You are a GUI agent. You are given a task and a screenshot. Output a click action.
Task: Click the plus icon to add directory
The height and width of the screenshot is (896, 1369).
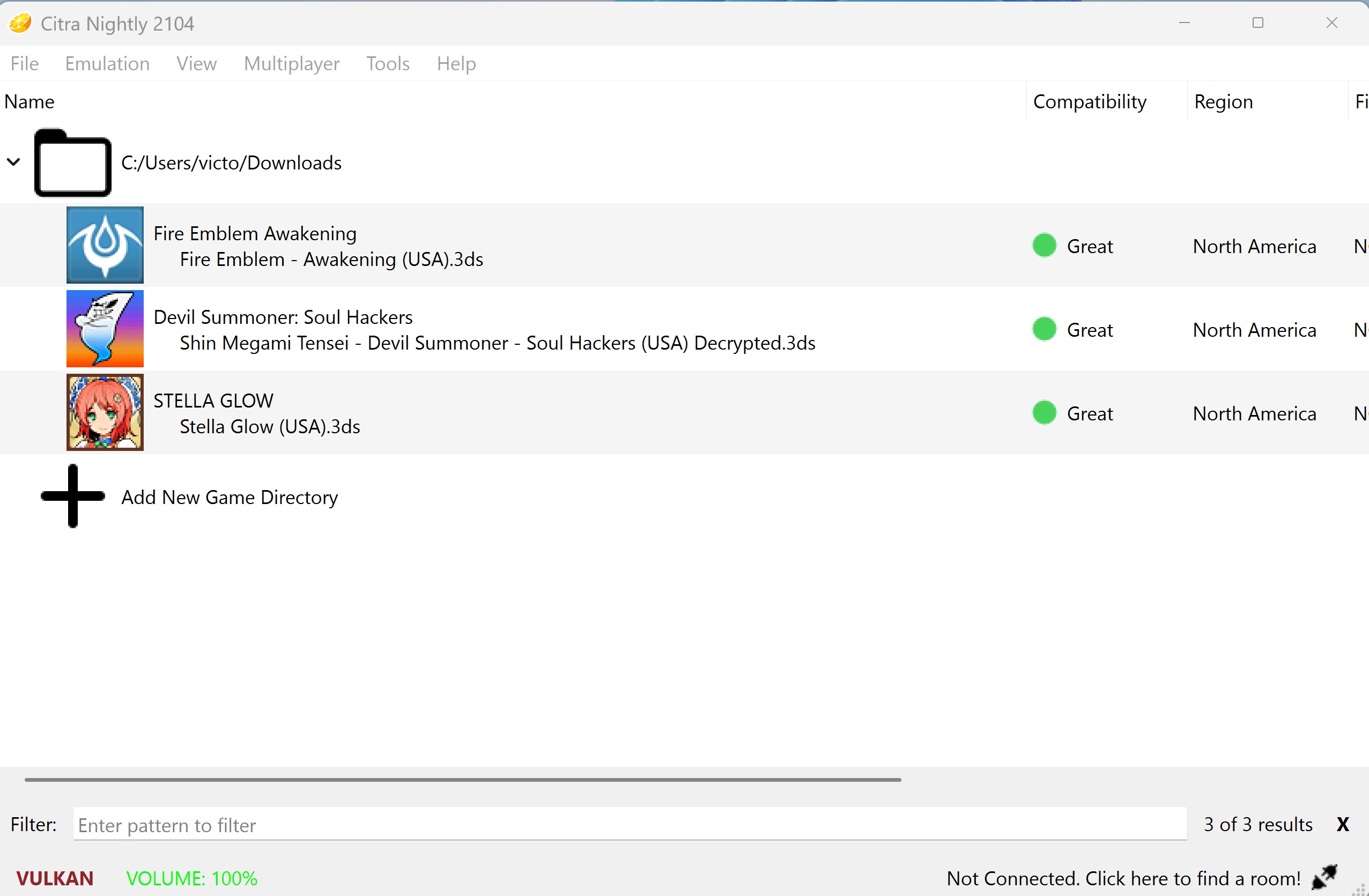72,497
